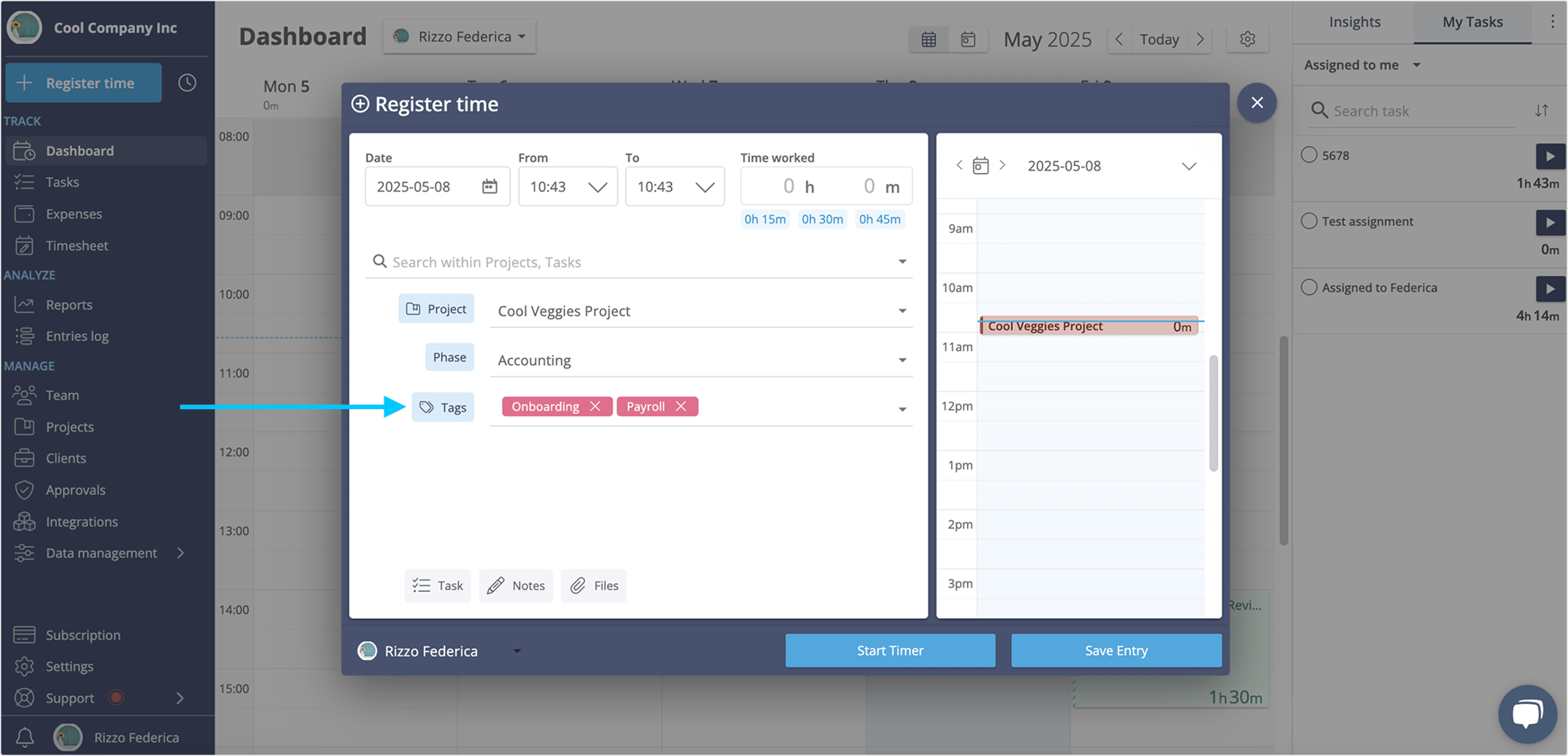1568x756 pixels.
Task: Start timer for Test assignment task
Action: click(1550, 222)
